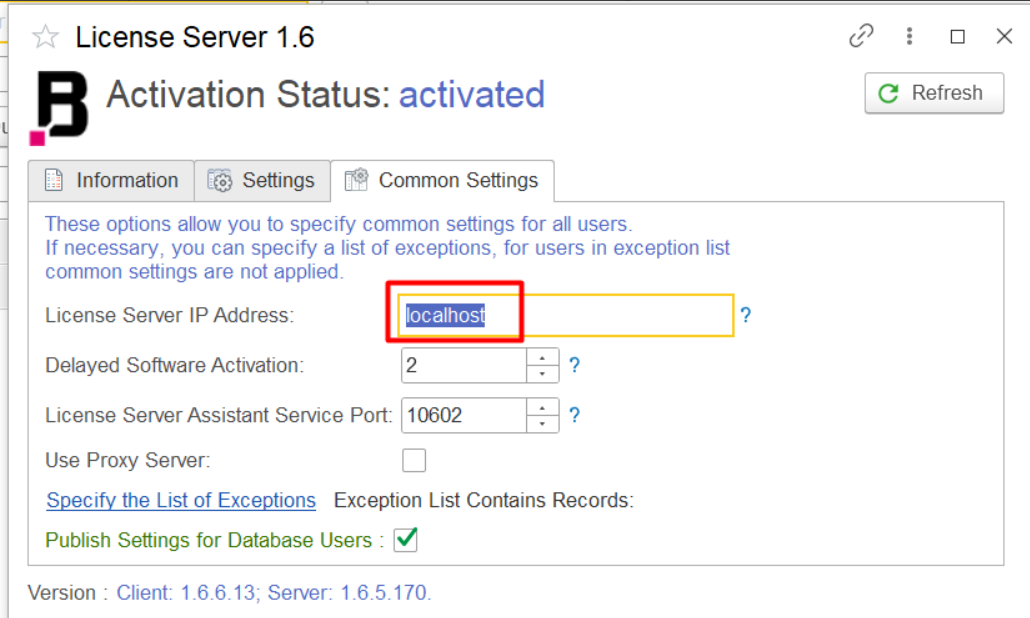Image resolution: width=1030 pixels, height=618 pixels.
Task: Click the black B application logo
Action: point(59,106)
